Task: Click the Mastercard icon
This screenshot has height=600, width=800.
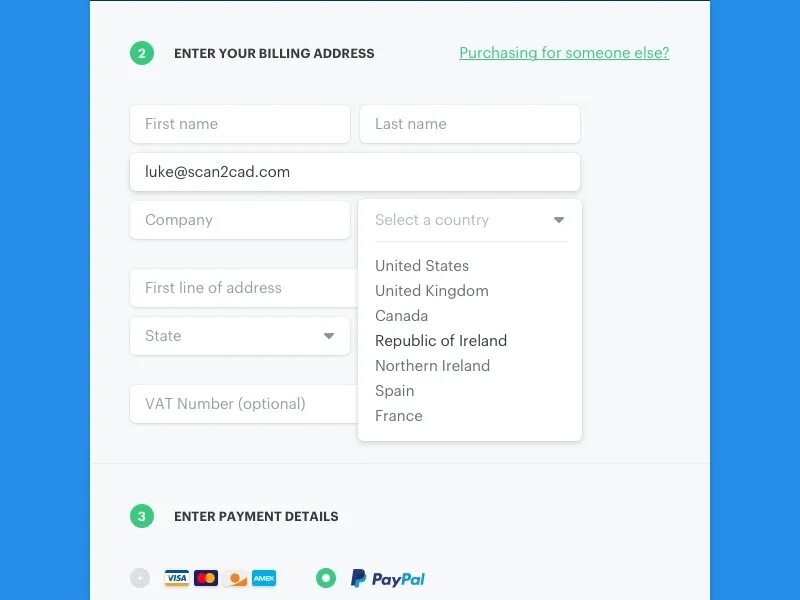Action: (x=206, y=578)
